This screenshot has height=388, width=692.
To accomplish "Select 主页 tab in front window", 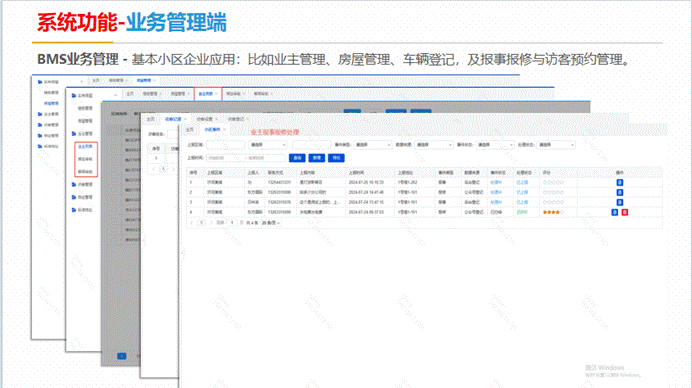I will [190, 130].
